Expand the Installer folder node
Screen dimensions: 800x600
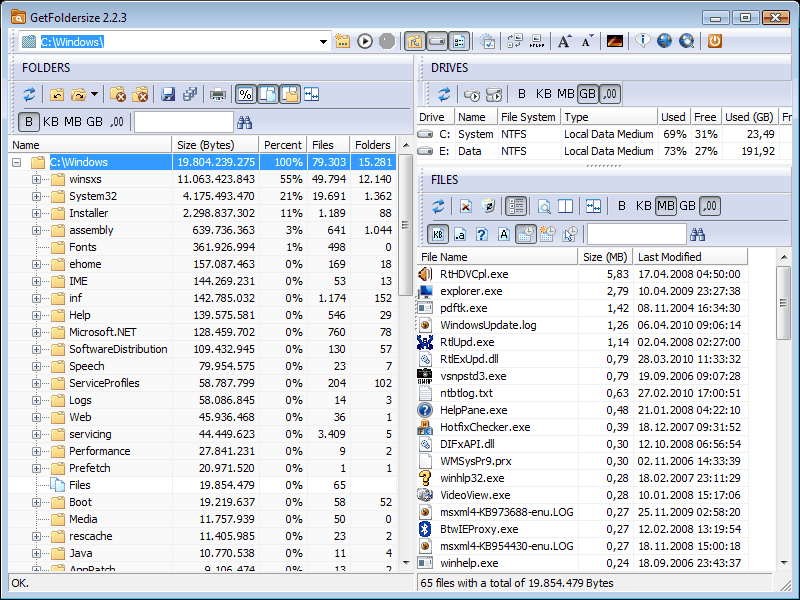(x=36, y=213)
